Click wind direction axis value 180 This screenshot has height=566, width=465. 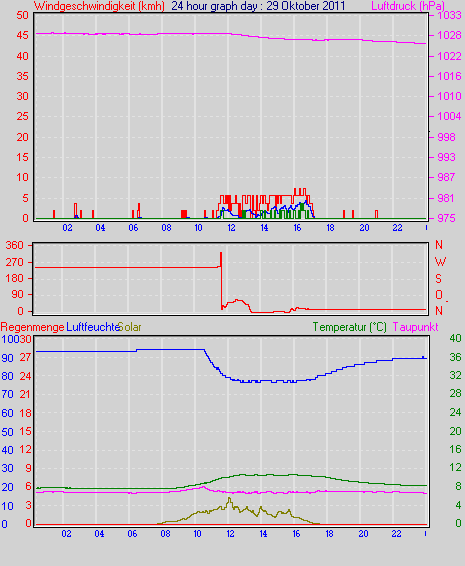[x=14, y=279]
